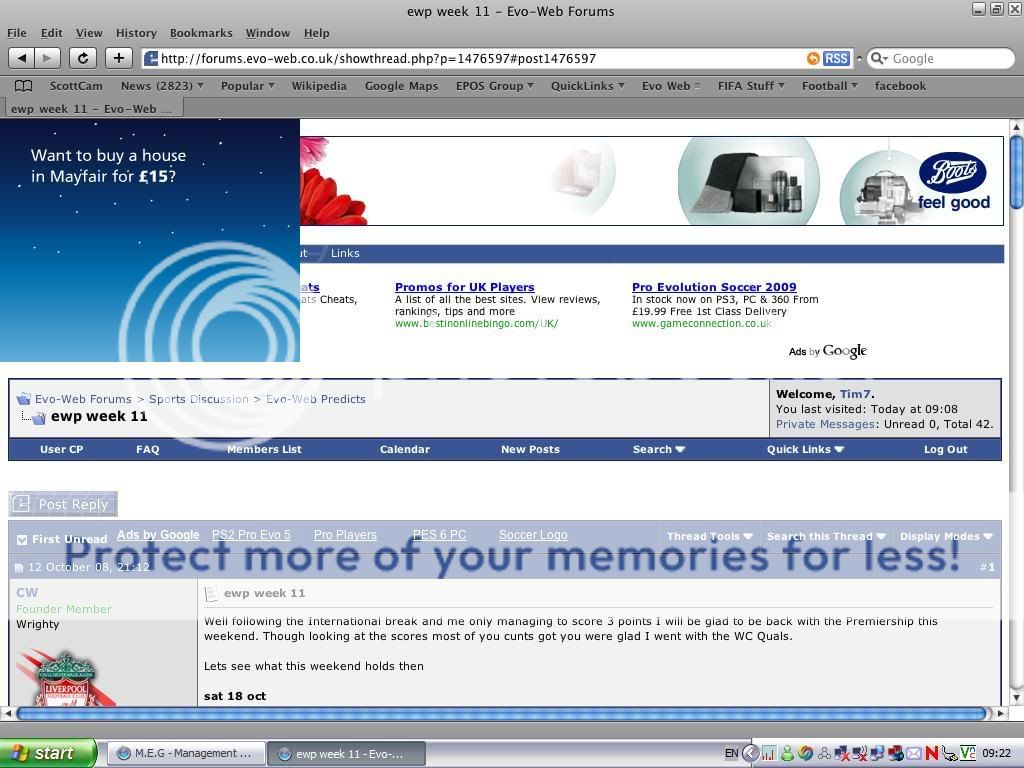Expand hidden system tray icons chevron
The width and height of the screenshot is (1024, 768).
tap(751, 753)
